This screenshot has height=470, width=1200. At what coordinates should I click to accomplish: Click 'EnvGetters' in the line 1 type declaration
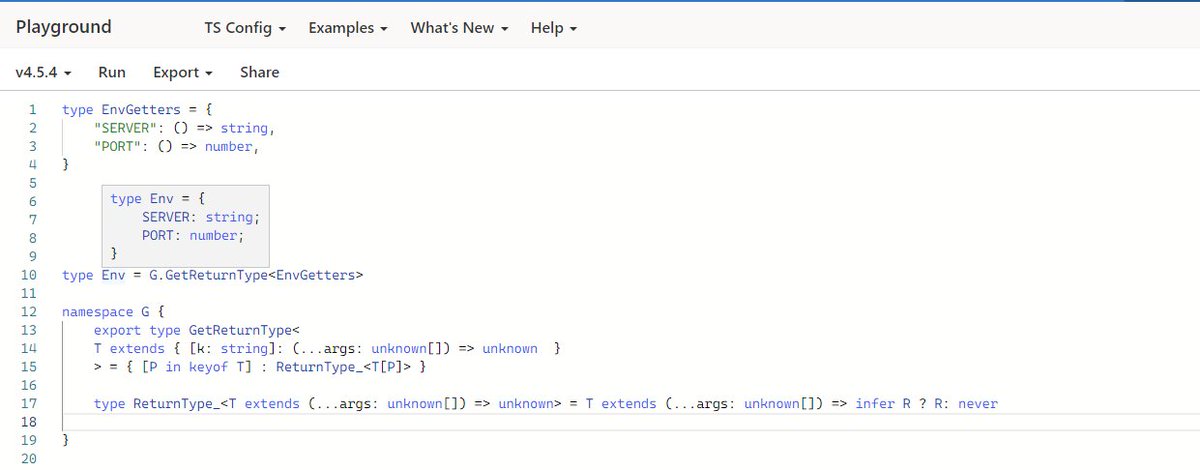[x=141, y=110]
